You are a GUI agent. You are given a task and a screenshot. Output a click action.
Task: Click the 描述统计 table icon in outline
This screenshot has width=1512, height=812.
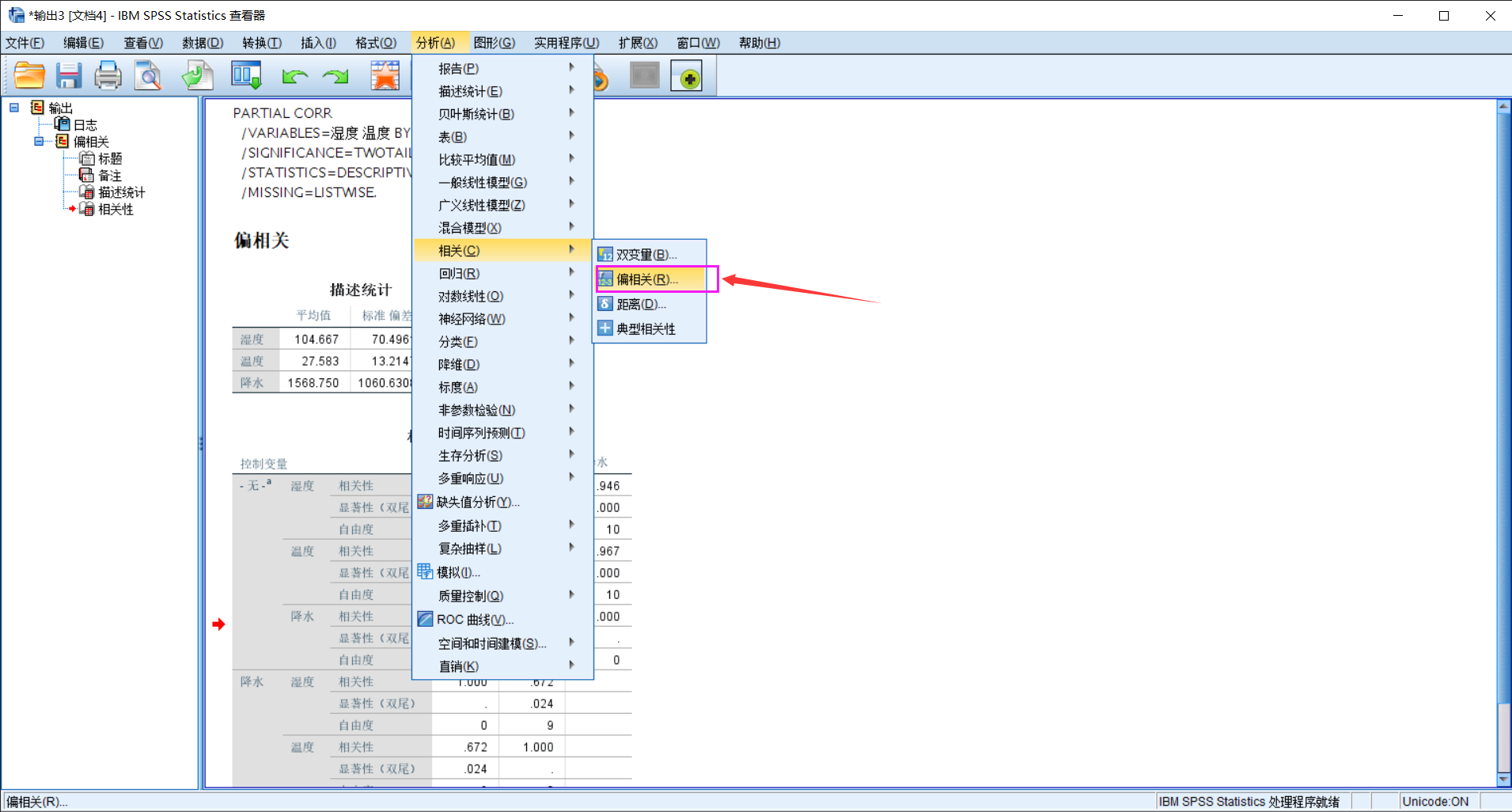point(87,192)
